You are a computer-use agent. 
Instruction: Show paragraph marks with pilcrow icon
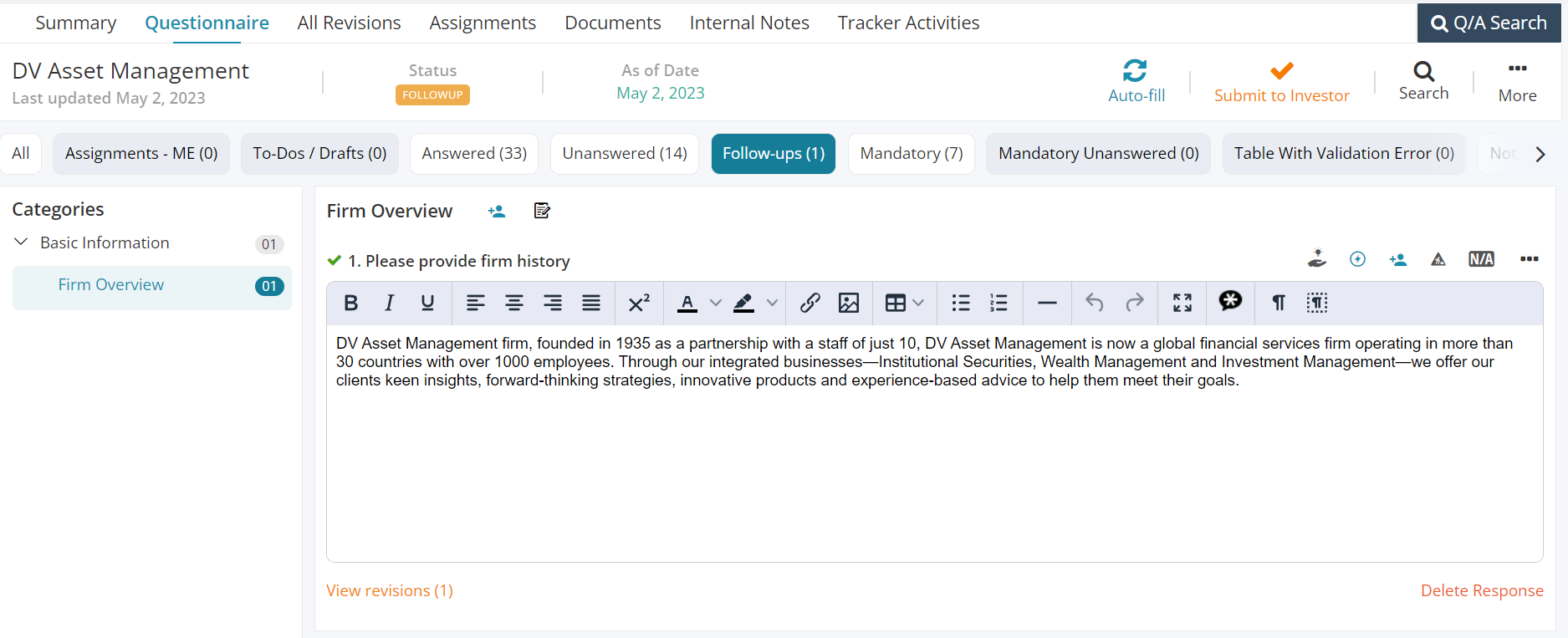click(1279, 303)
